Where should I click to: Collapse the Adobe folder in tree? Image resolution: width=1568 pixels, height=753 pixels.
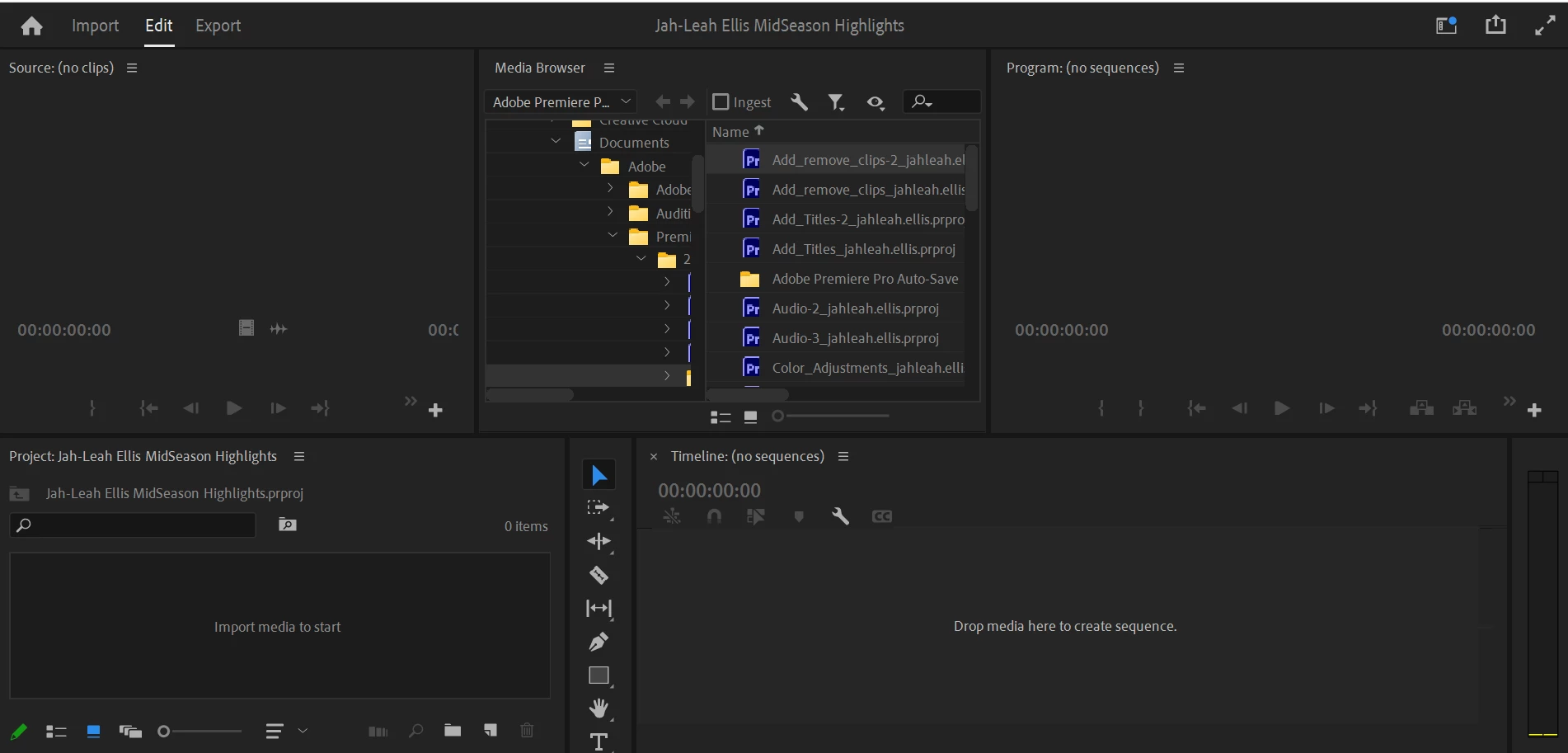[x=584, y=165]
